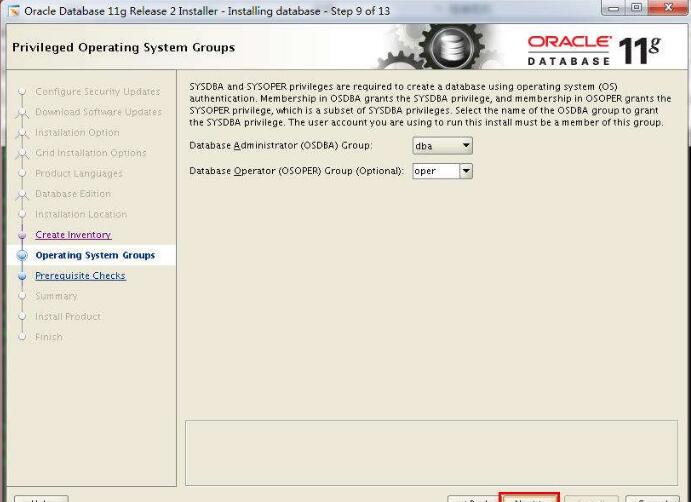Click the 'Privileged Operating System Groups' heading

click(123, 48)
